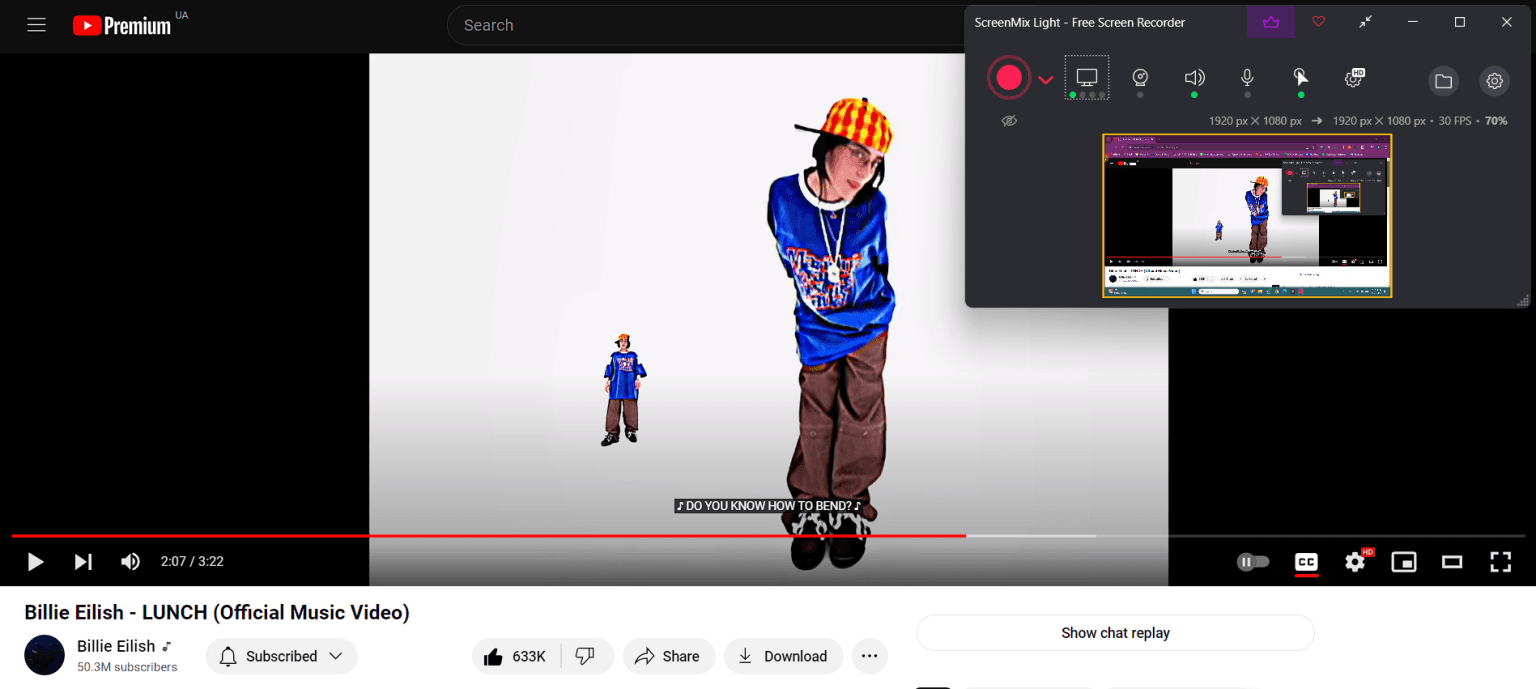Toggle closed captions on the video
This screenshot has width=1536, height=689.
1306,562
